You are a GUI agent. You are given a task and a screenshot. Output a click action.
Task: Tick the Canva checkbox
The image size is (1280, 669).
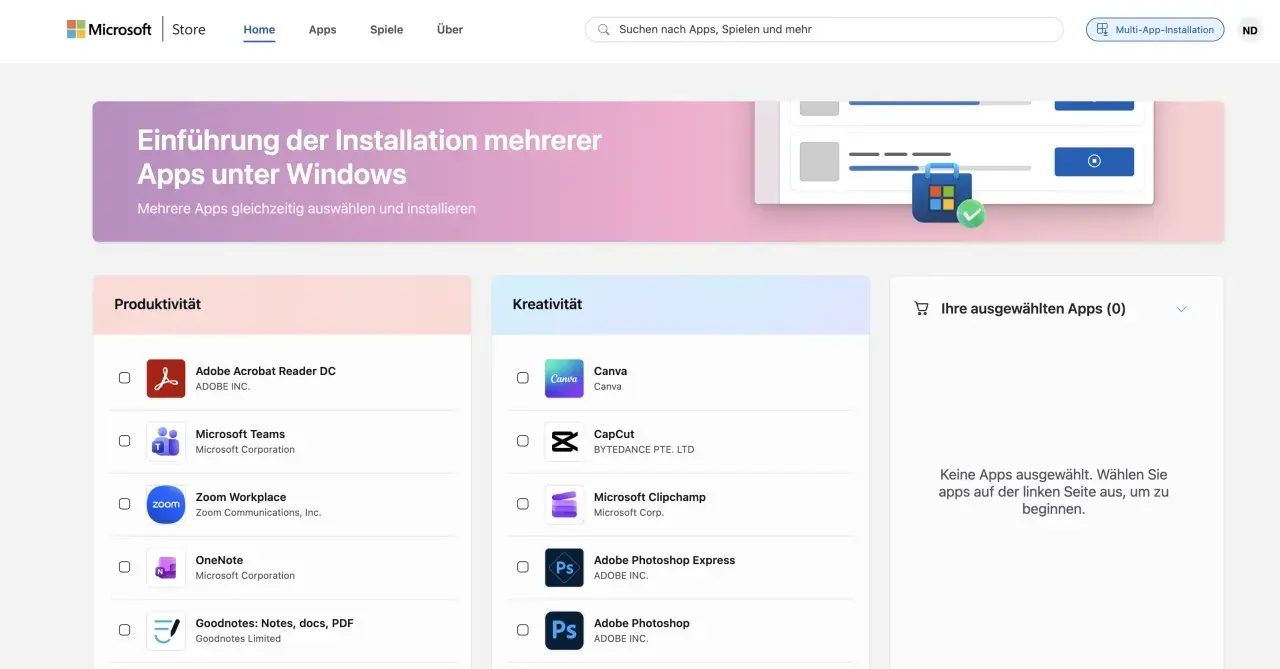(522, 378)
